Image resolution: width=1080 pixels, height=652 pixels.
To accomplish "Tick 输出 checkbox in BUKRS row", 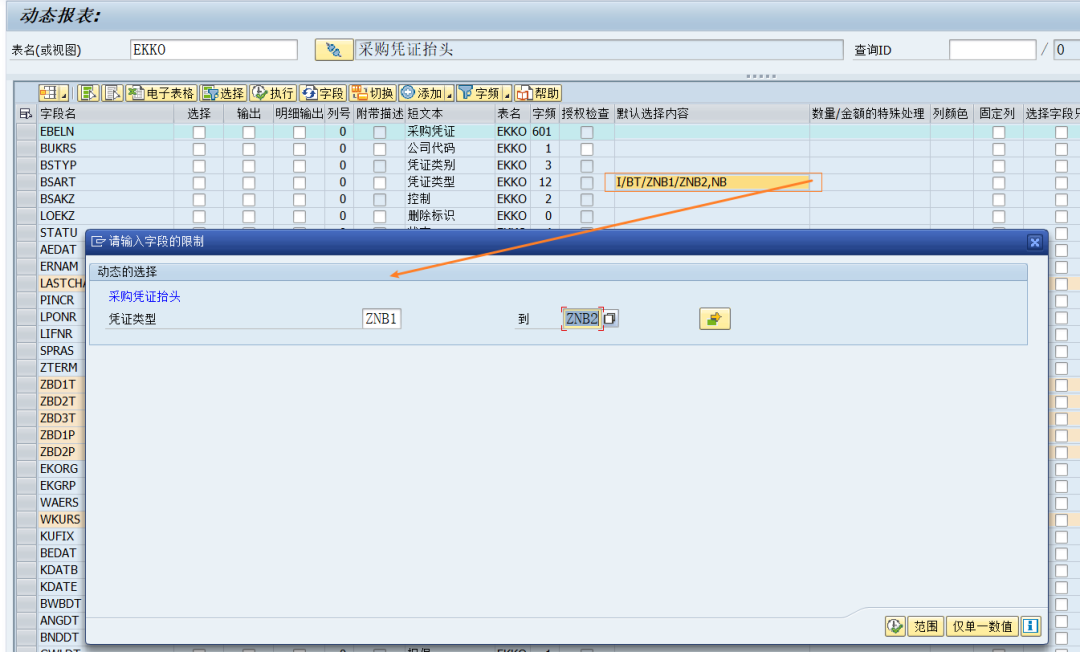I will click(x=249, y=149).
